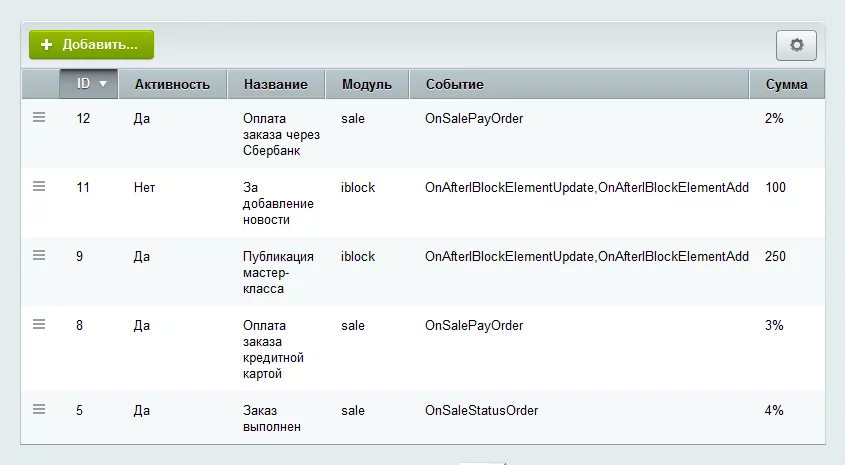This screenshot has width=846, height=465.
Task: Sort by the Название column header
Action: (x=275, y=84)
